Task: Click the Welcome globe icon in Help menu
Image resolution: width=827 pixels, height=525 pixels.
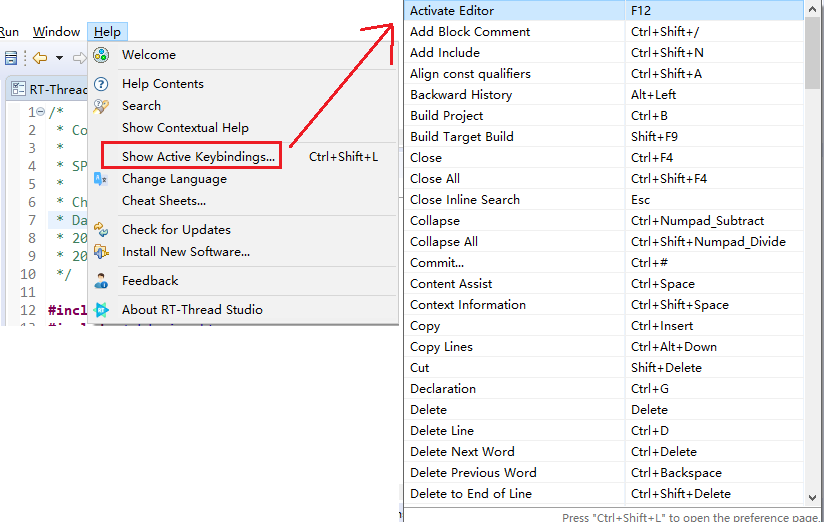Action: (x=101, y=55)
